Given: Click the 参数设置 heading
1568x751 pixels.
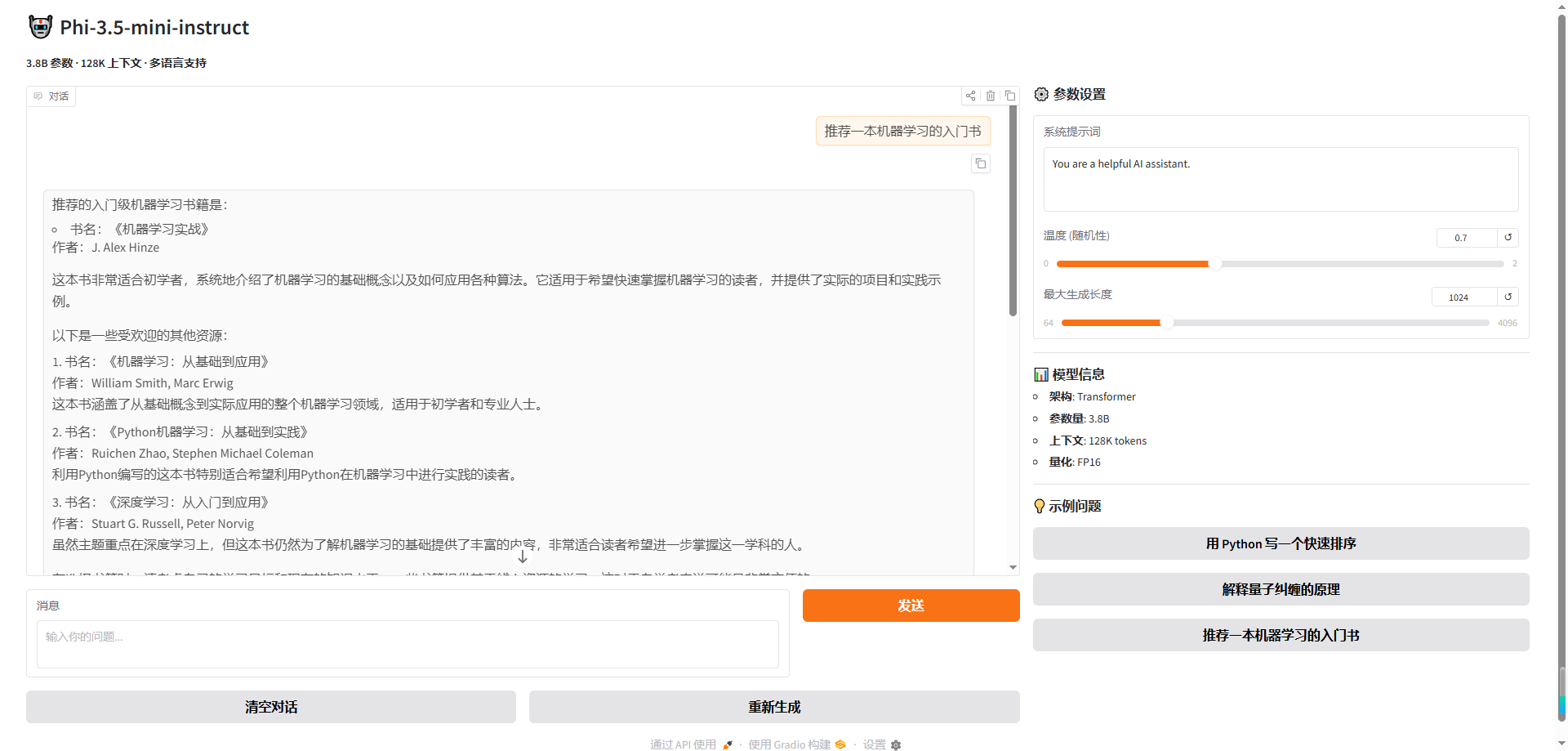Looking at the screenshot, I should click(x=1070, y=94).
